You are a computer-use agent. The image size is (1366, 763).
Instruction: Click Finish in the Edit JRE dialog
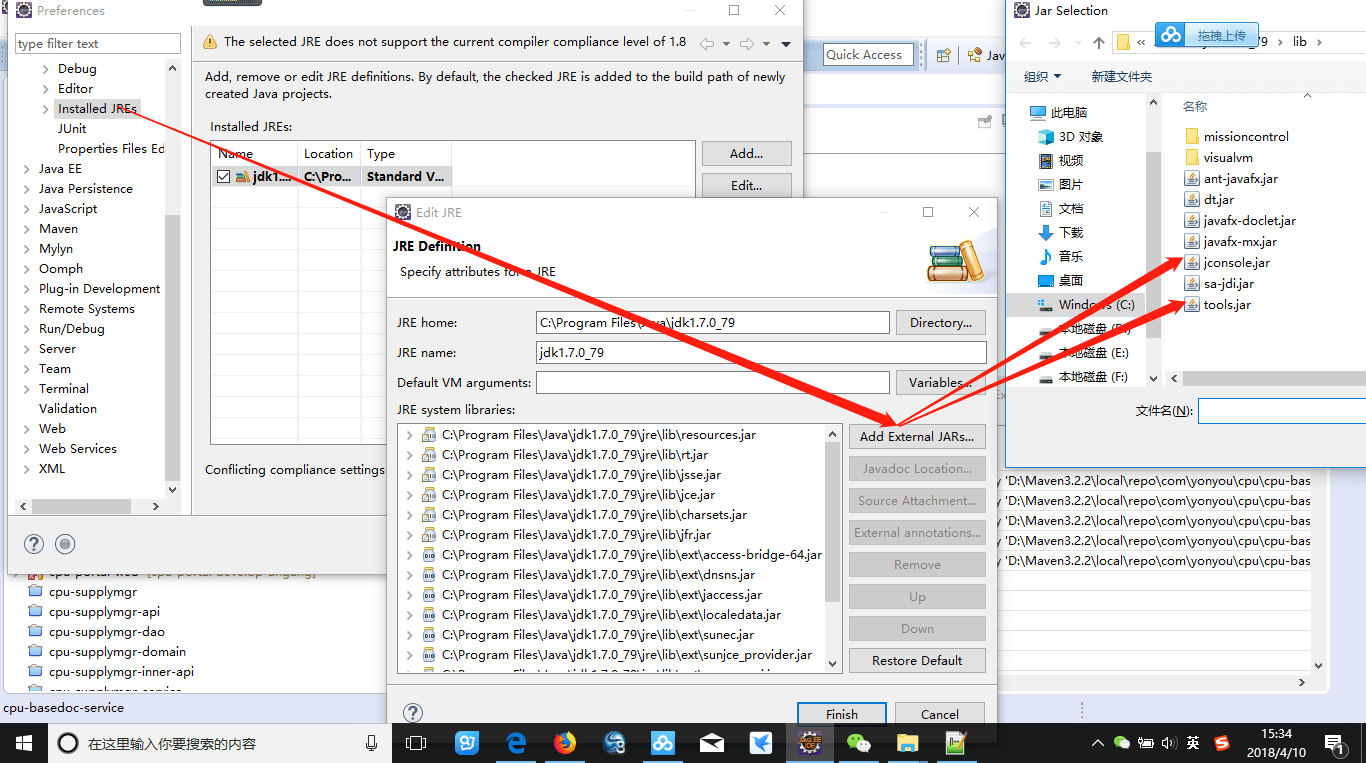pyautogui.click(x=841, y=713)
